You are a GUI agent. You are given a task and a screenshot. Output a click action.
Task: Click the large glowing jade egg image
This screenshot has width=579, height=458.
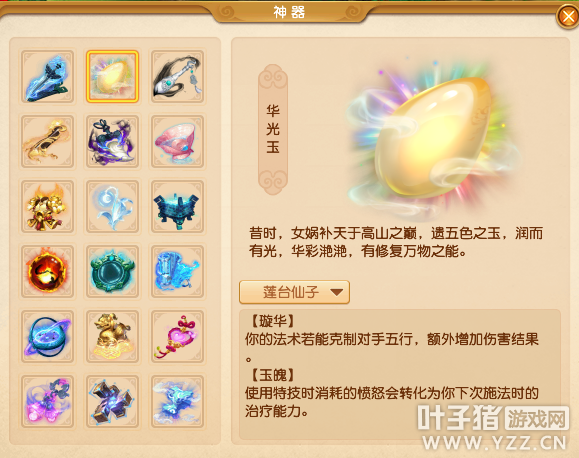click(434, 139)
